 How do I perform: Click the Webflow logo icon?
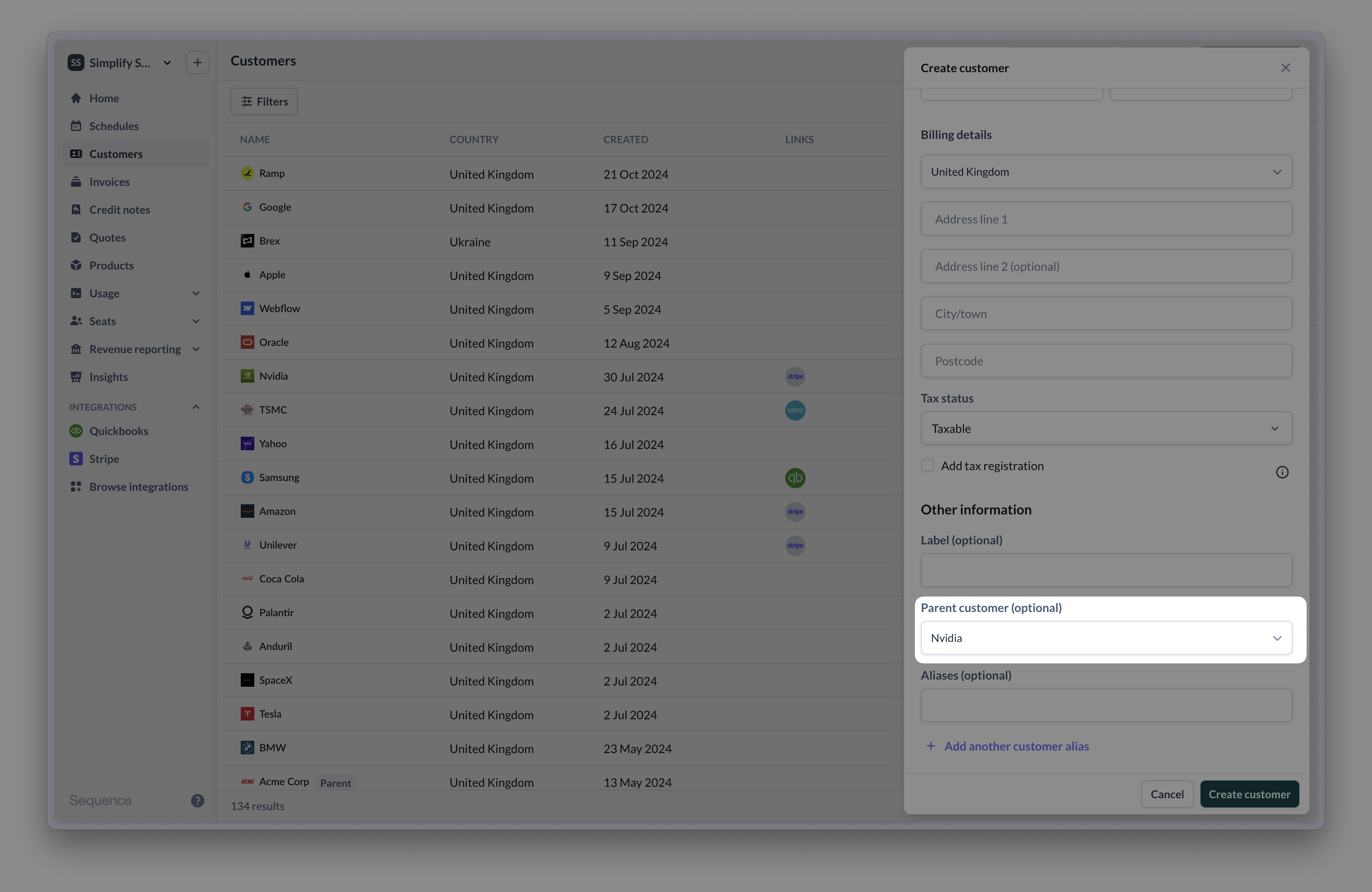pyautogui.click(x=247, y=308)
